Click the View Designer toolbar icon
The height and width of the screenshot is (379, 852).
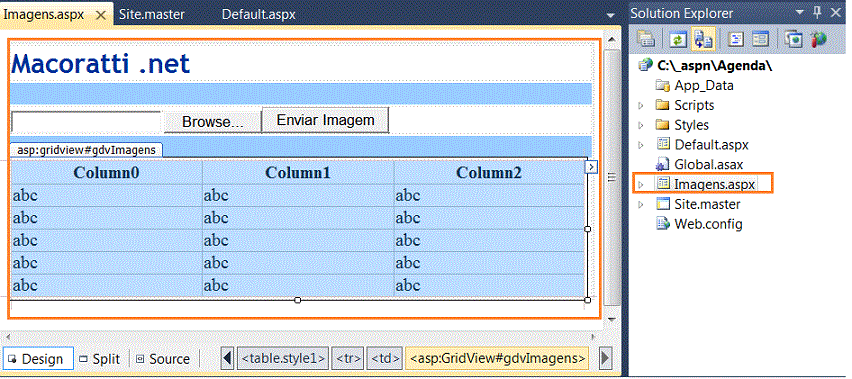[760, 39]
